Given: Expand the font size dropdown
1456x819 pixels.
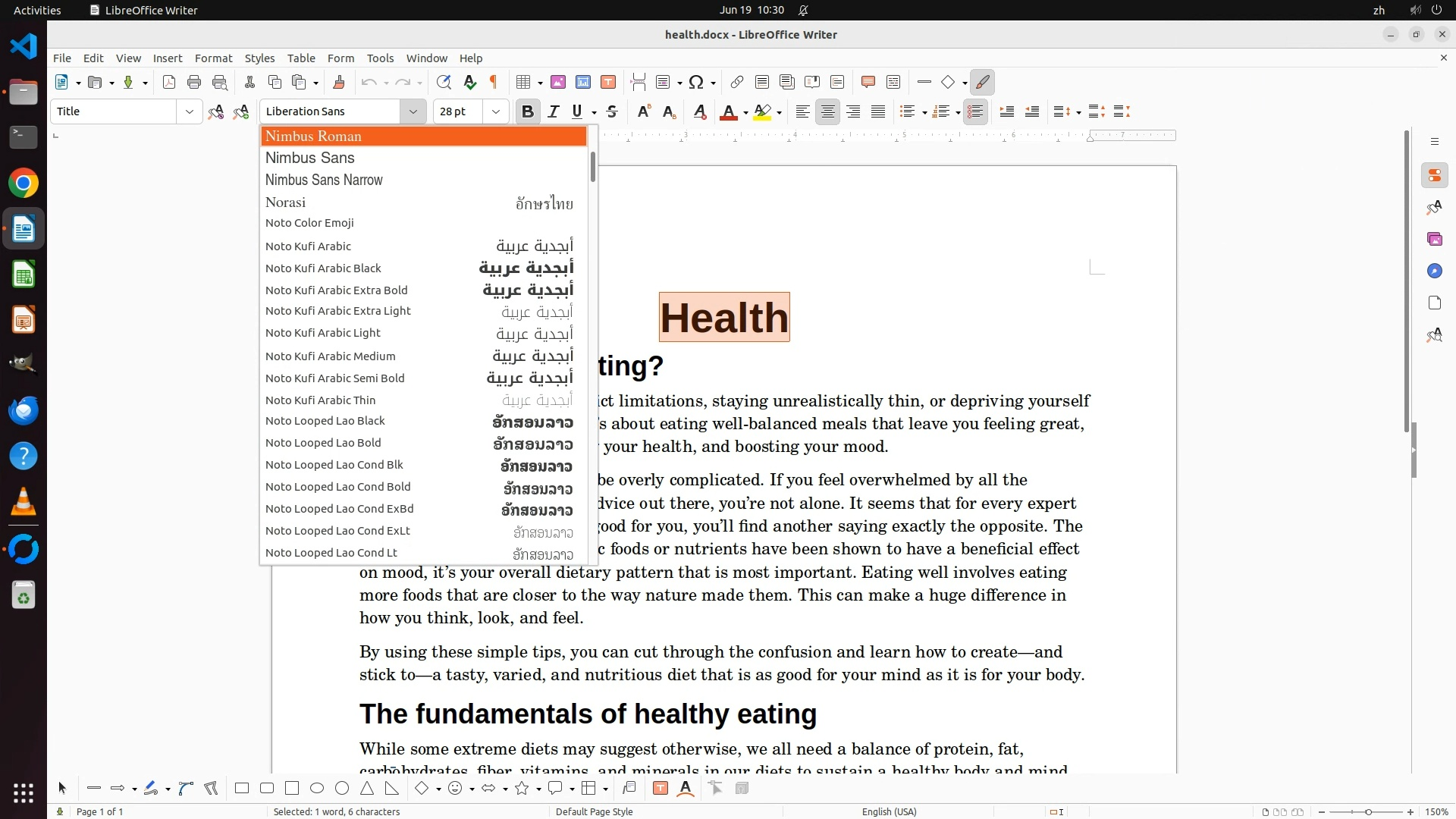Looking at the screenshot, I should (496, 112).
